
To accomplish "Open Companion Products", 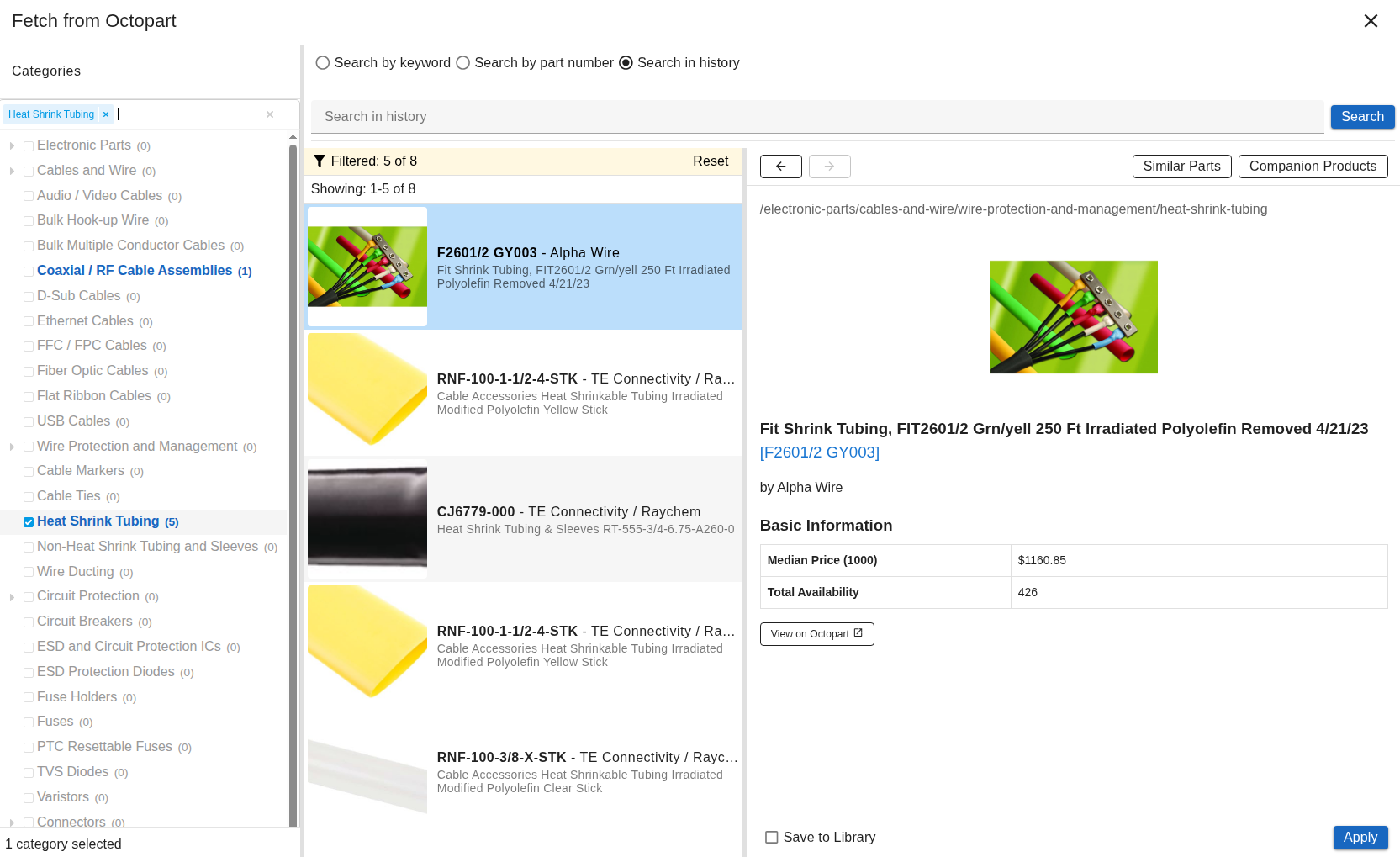I will pos(1313,167).
